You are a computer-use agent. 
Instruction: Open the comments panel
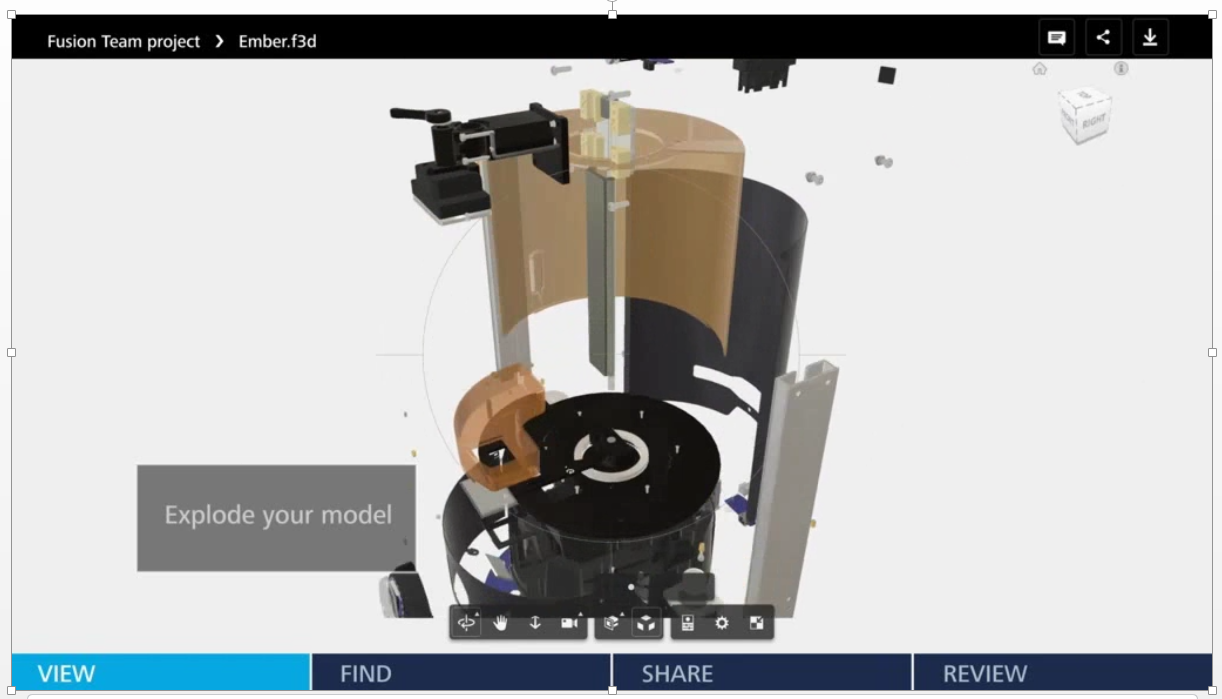(x=1056, y=37)
